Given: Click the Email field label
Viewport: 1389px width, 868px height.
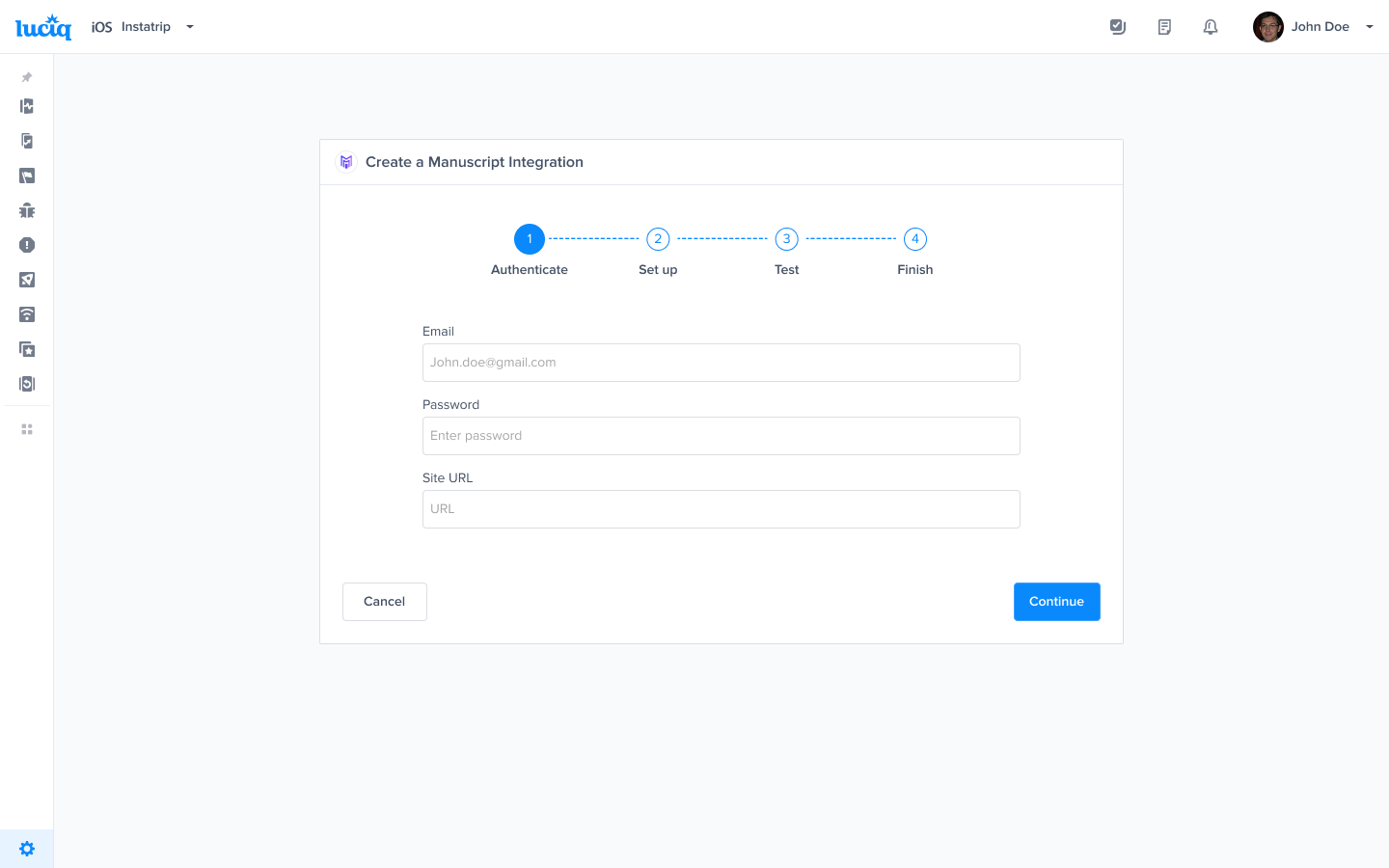Looking at the screenshot, I should (438, 331).
